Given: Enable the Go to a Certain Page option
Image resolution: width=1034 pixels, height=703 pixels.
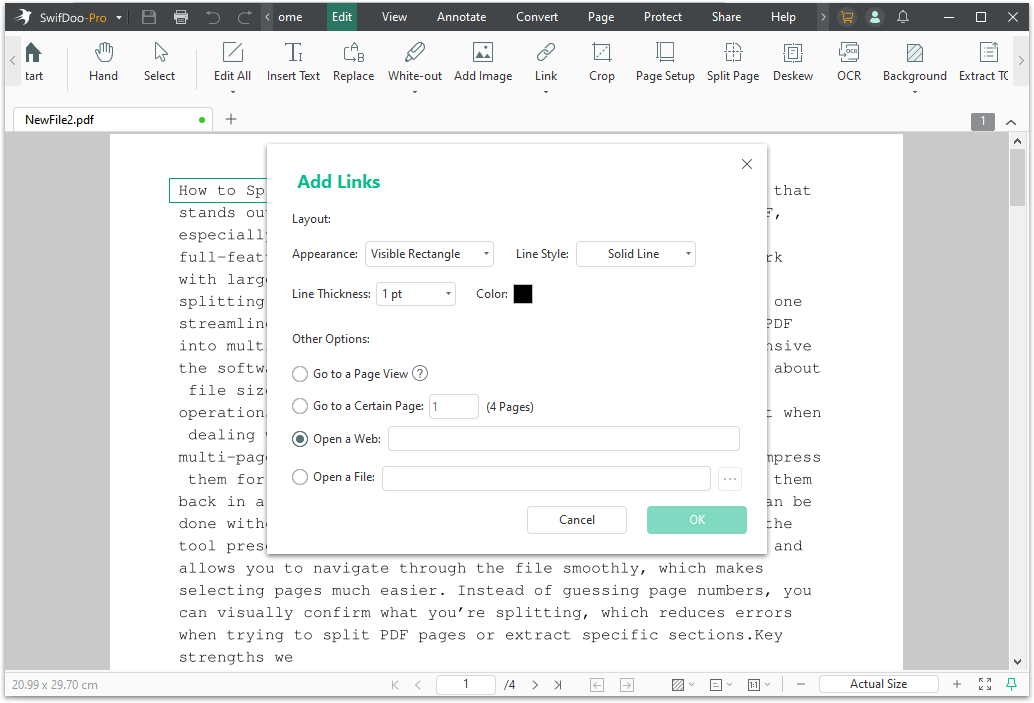Looking at the screenshot, I should [x=299, y=405].
